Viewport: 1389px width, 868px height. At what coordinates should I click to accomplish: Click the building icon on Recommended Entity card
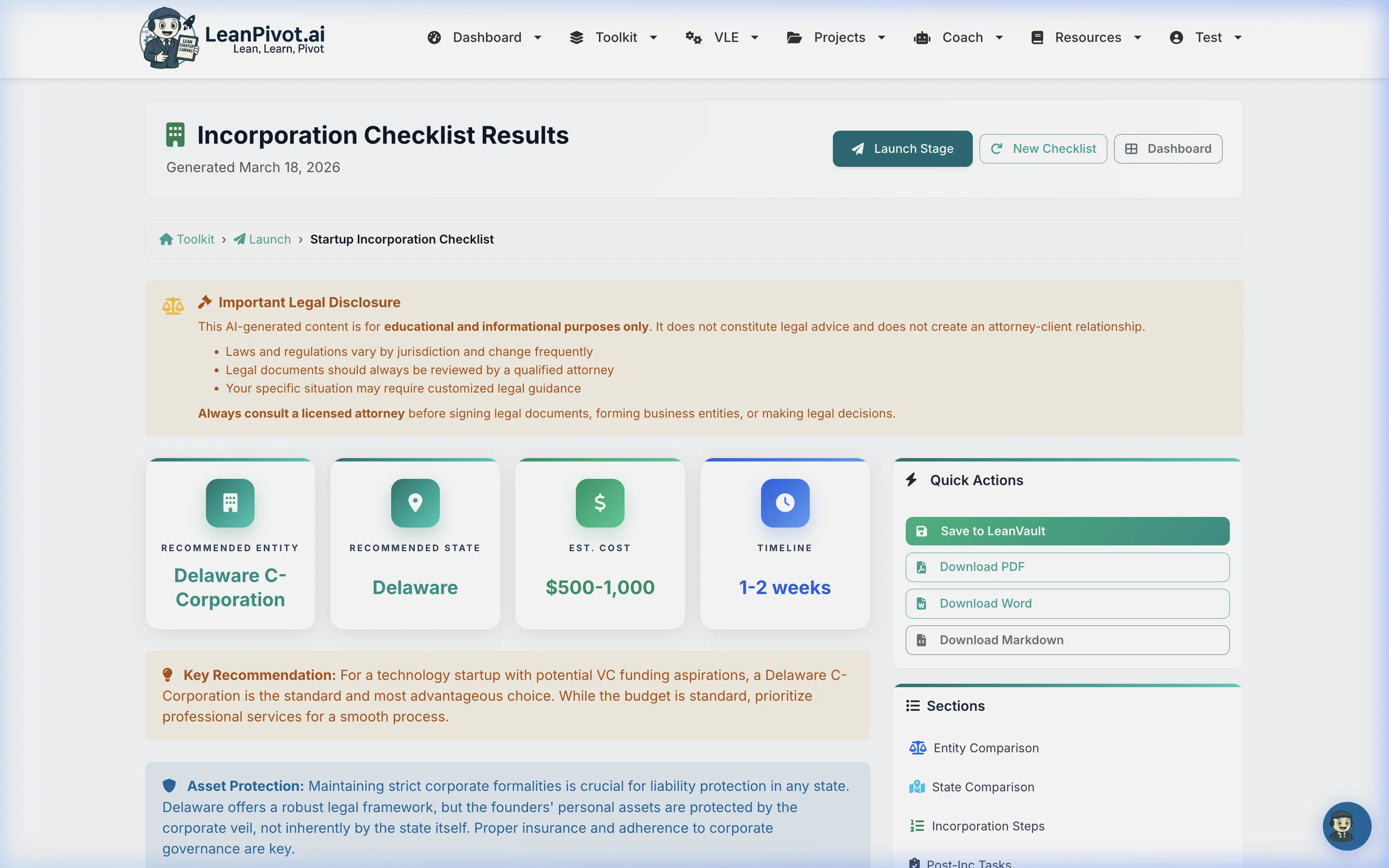(230, 503)
